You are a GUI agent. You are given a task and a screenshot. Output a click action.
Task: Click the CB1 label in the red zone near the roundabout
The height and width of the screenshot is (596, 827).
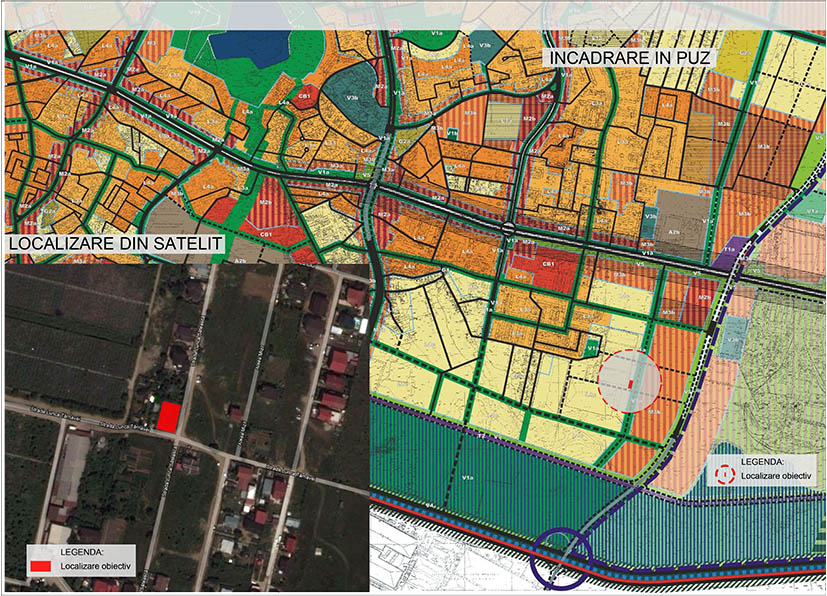[549, 263]
